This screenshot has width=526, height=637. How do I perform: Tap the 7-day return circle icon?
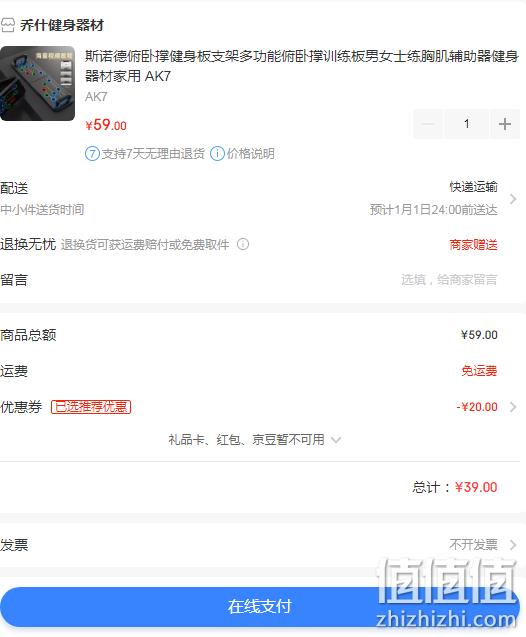(92, 154)
